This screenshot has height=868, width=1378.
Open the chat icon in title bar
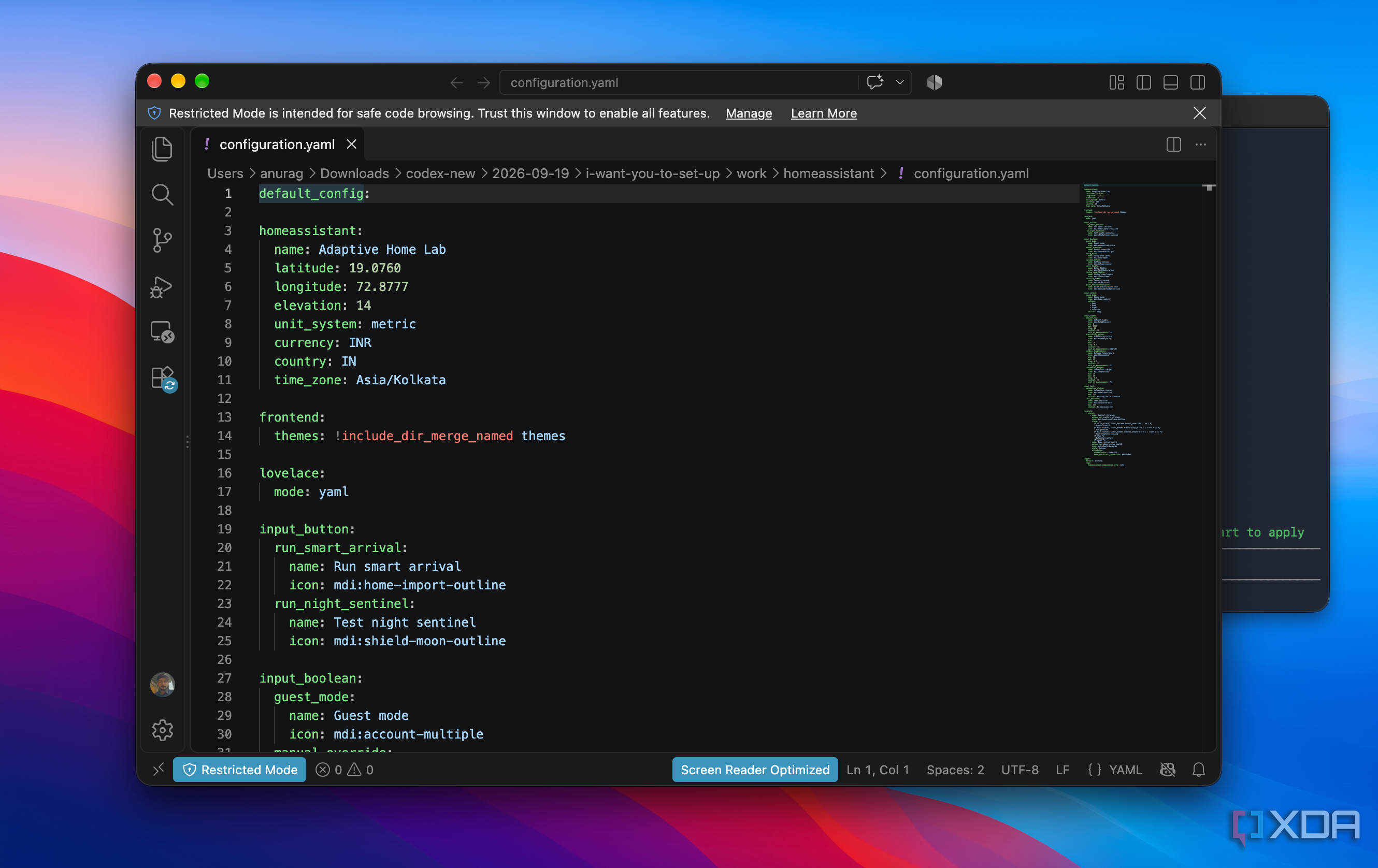(x=874, y=82)
